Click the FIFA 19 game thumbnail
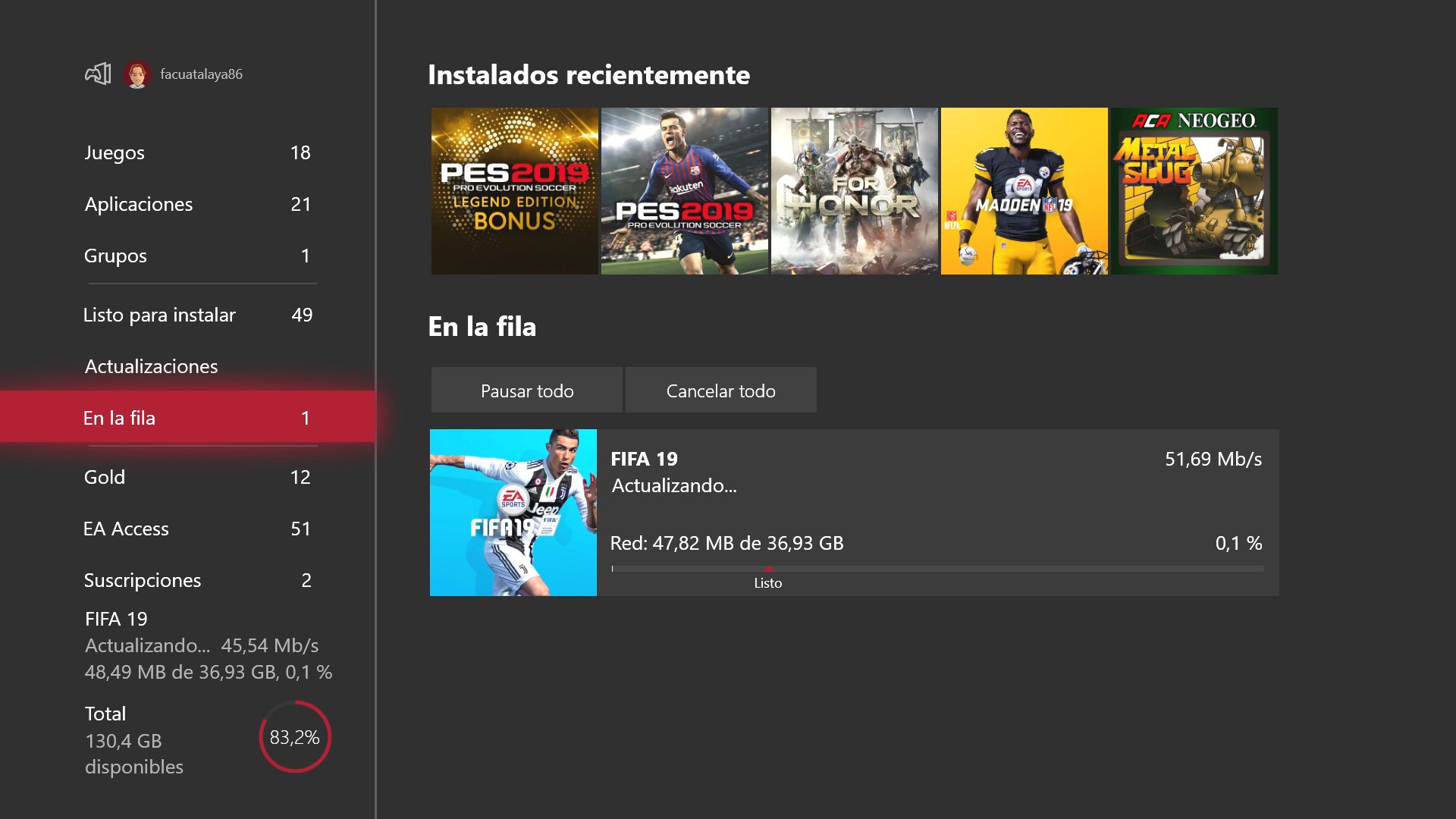The image size is (1456, 819). 514,512
